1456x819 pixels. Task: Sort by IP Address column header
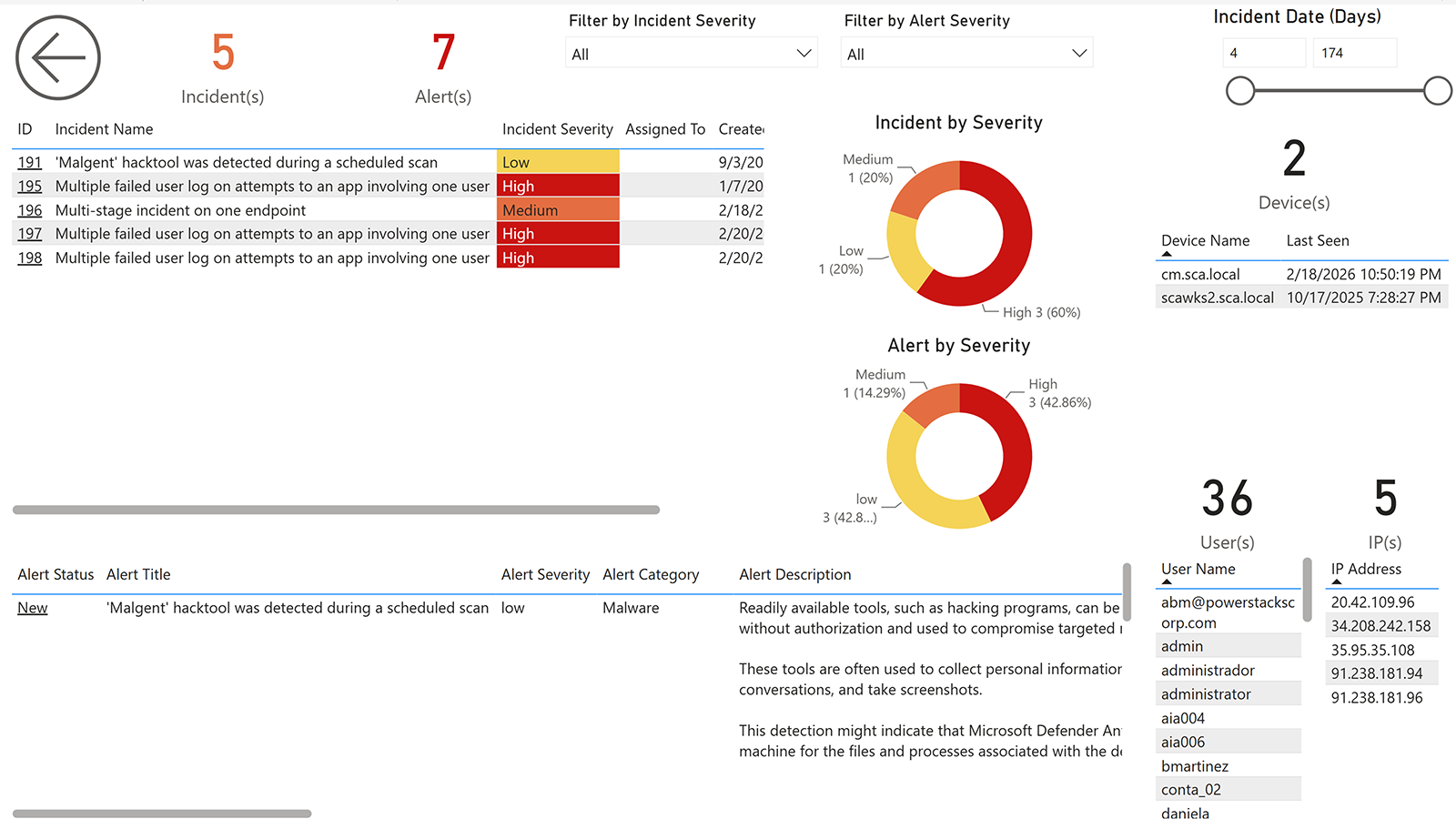tap(1366, 569)
